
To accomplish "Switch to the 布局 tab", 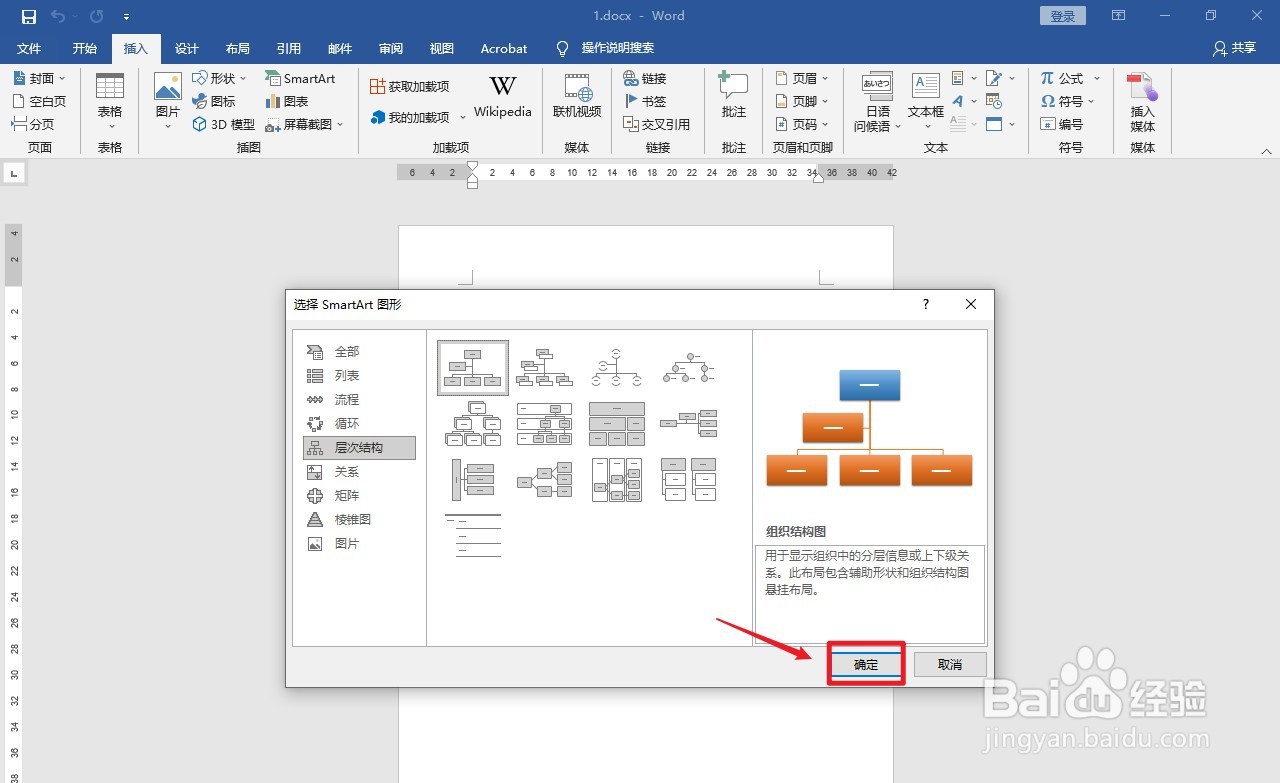I will (238, 48).
